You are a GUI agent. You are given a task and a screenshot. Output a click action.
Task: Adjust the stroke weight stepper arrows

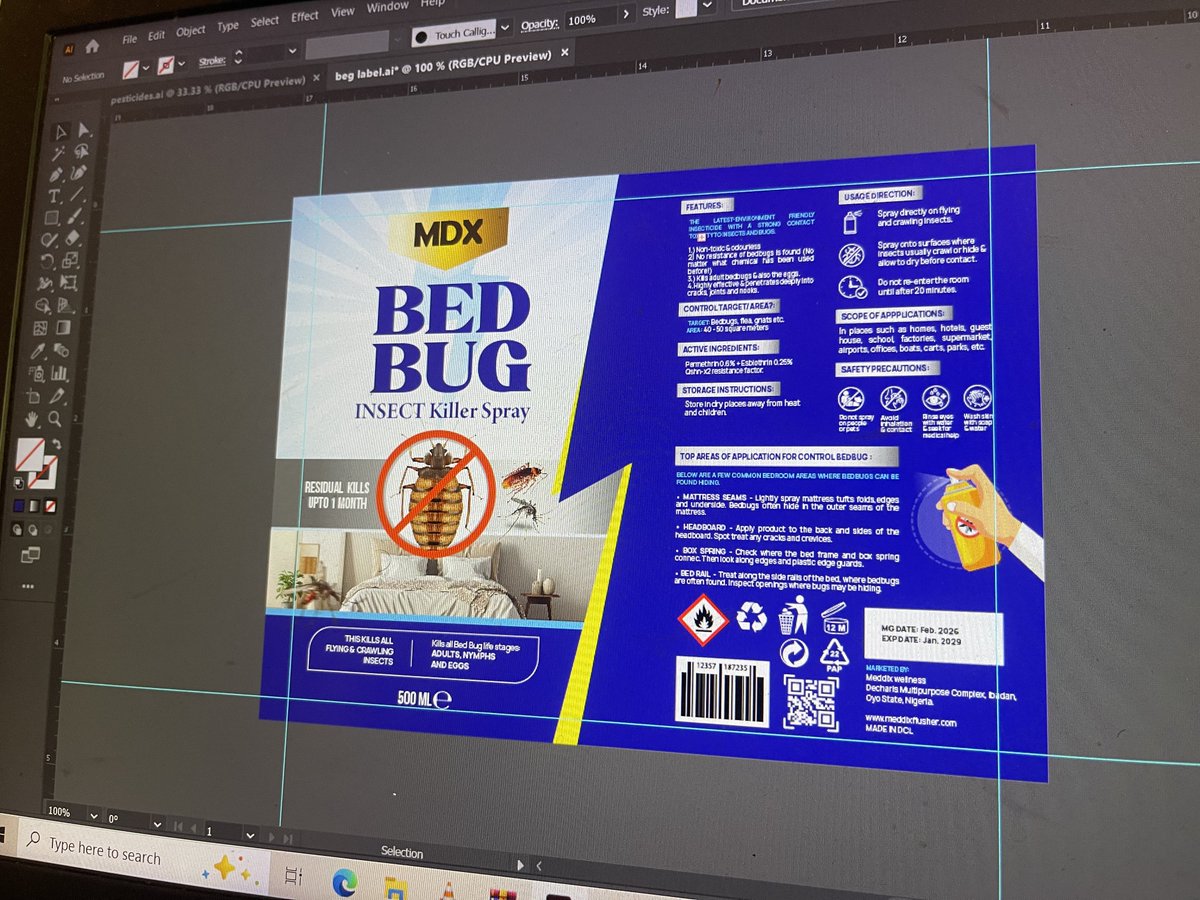(x=238, y=57)
